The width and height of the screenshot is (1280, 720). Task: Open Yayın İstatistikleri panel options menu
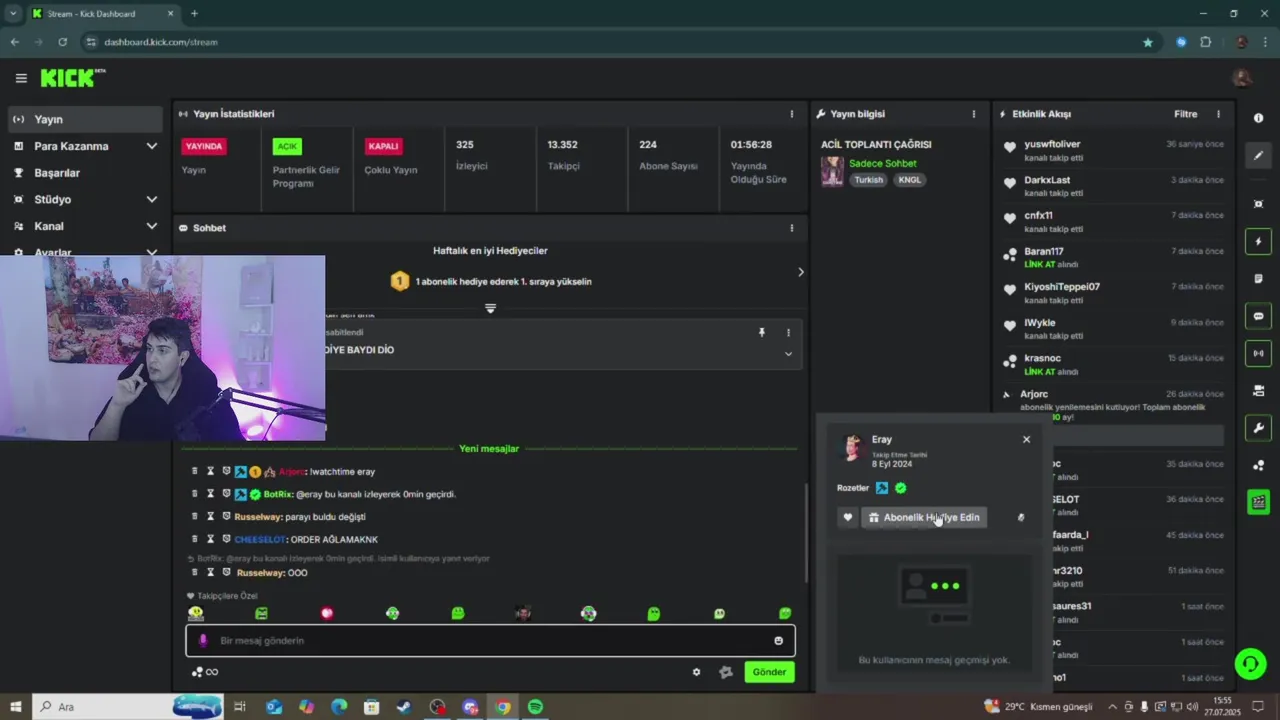pyautogui.click(x=791, y=114)
